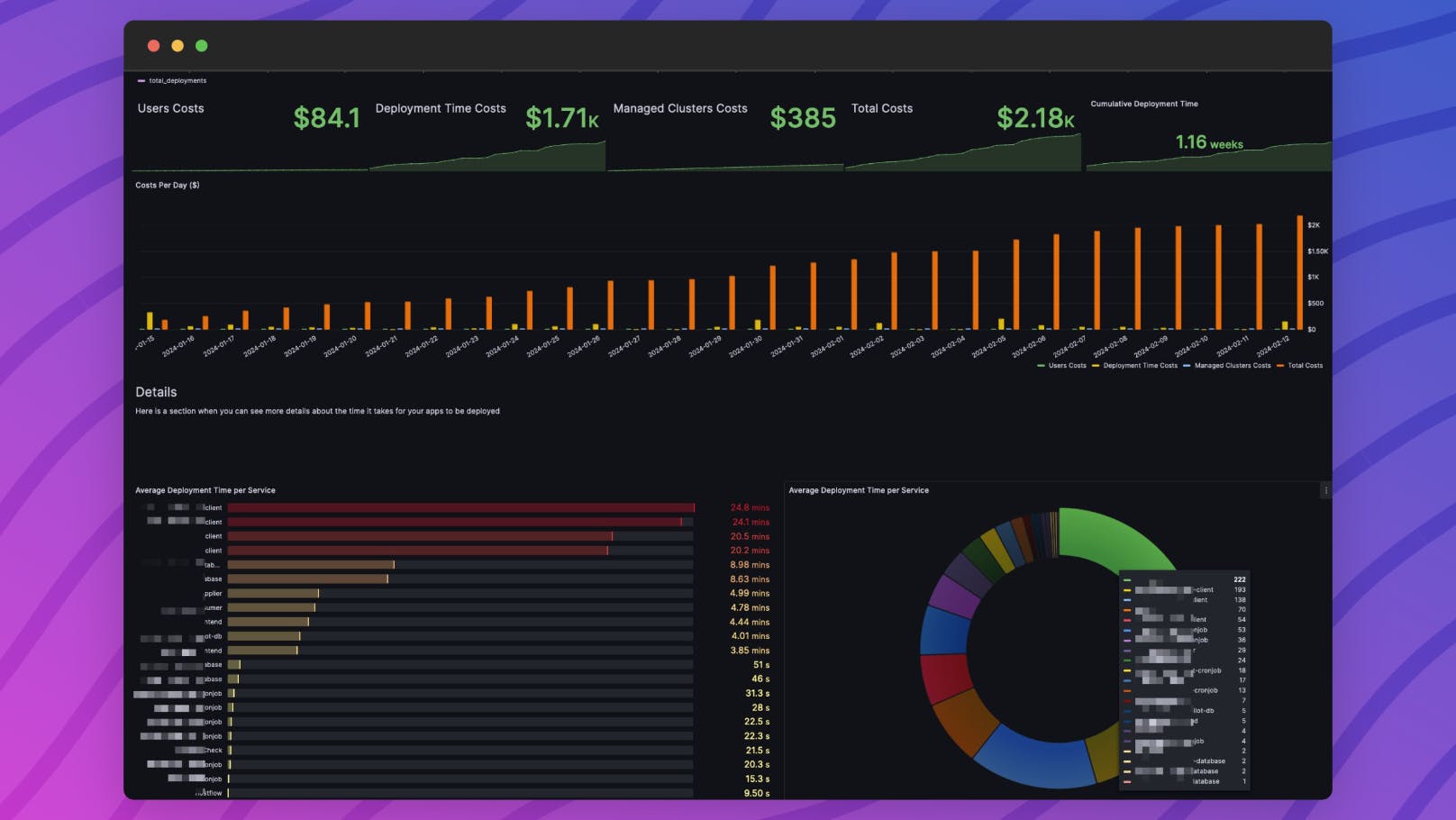Click the Details section heading

[156, 392]
